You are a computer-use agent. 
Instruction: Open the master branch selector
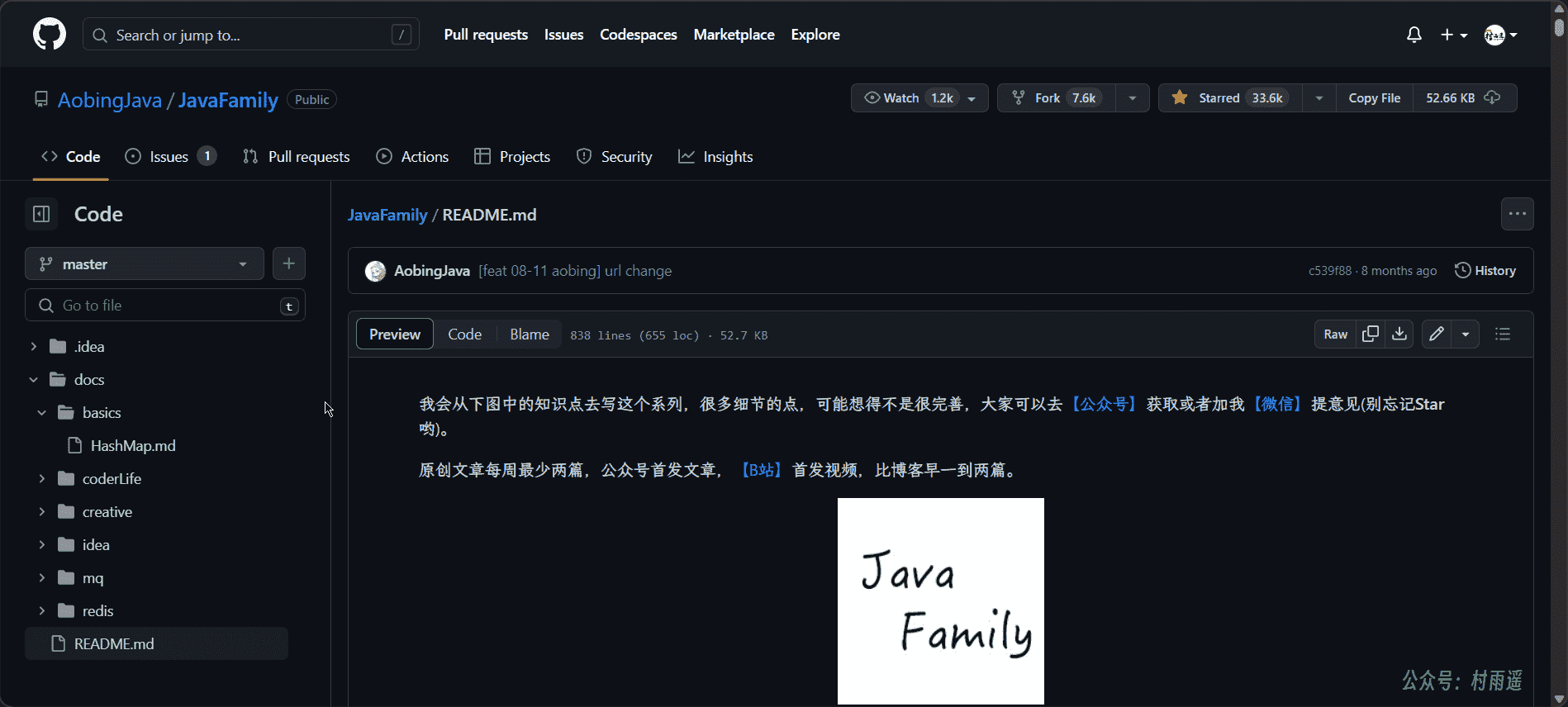(x=145, y=263)
